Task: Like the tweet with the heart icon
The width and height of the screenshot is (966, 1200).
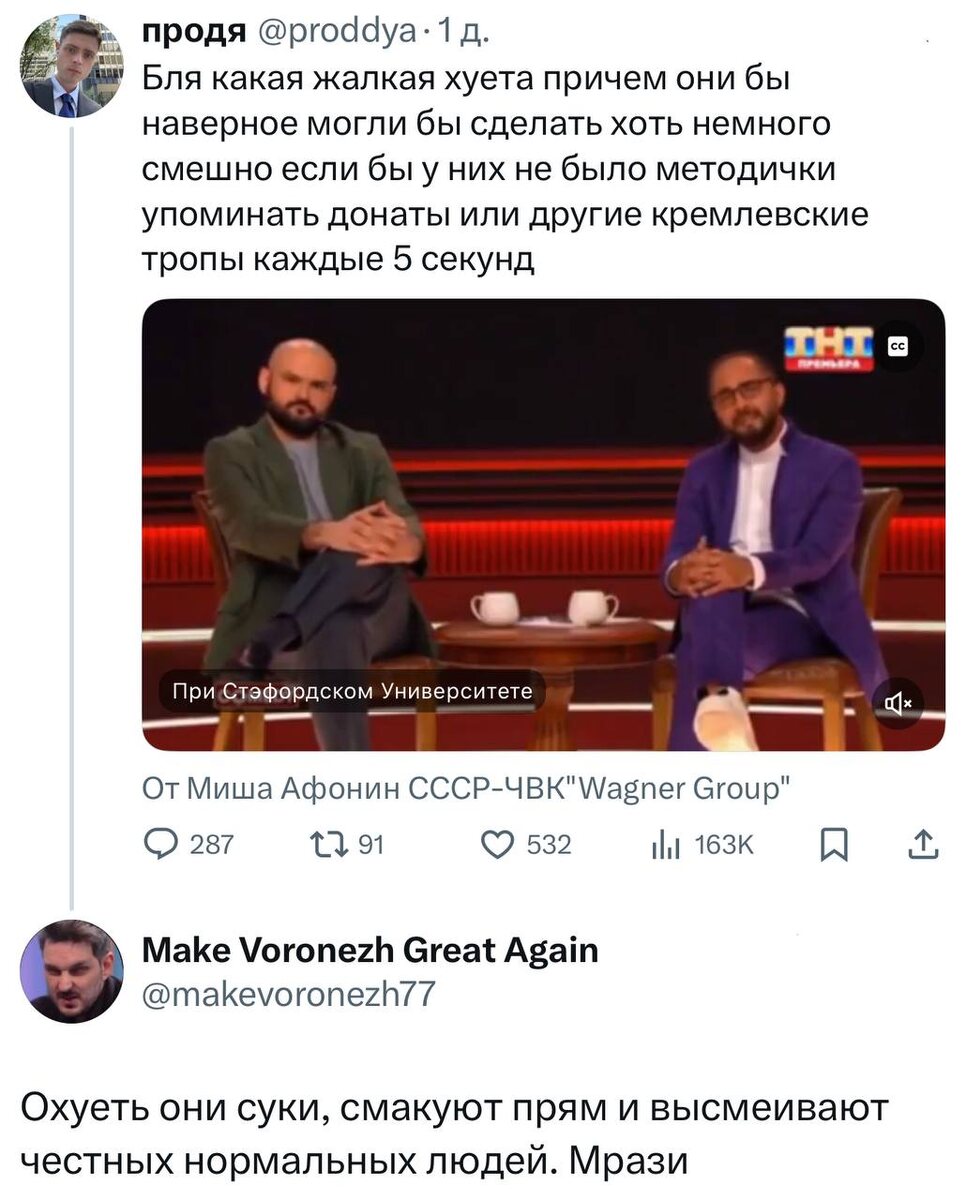Action: tap(497, 844)
